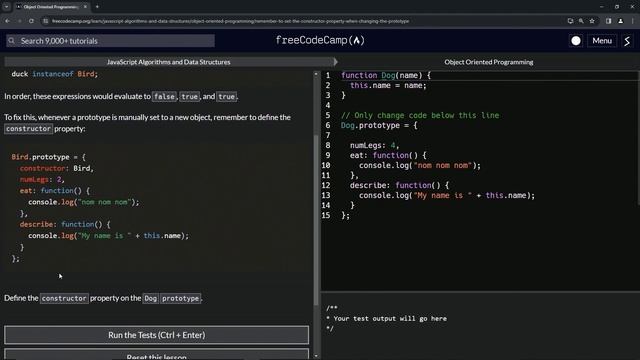Viewport: 640px width, 360px height.
Task: Click 'Your test output will go here' text
Action: click(390, 318)
